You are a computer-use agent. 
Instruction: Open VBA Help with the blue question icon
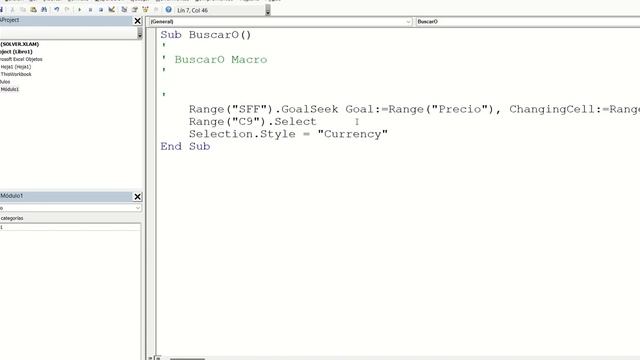tap(168, 10)
